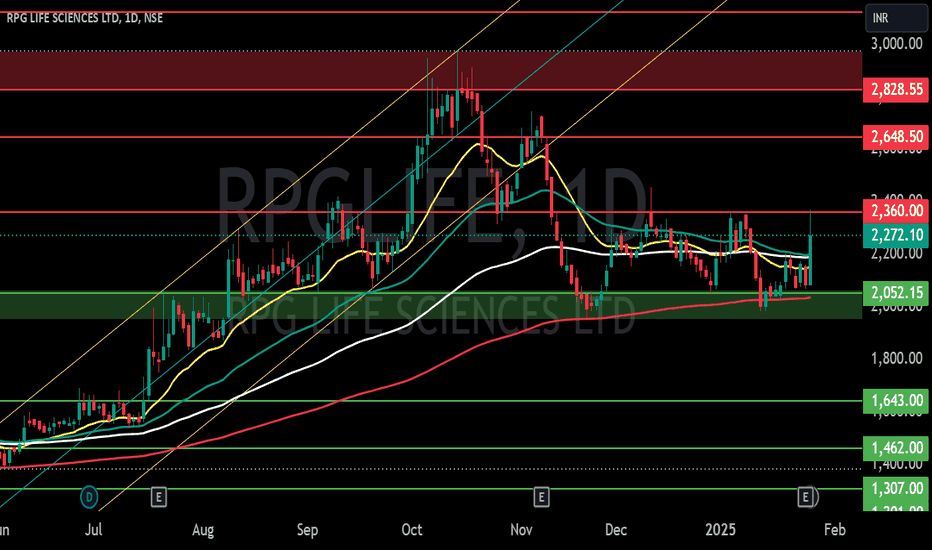Screen dimensions: 932x550
Task: Select the 1,462.00 green support label
Action: click(x=896, y=448)
